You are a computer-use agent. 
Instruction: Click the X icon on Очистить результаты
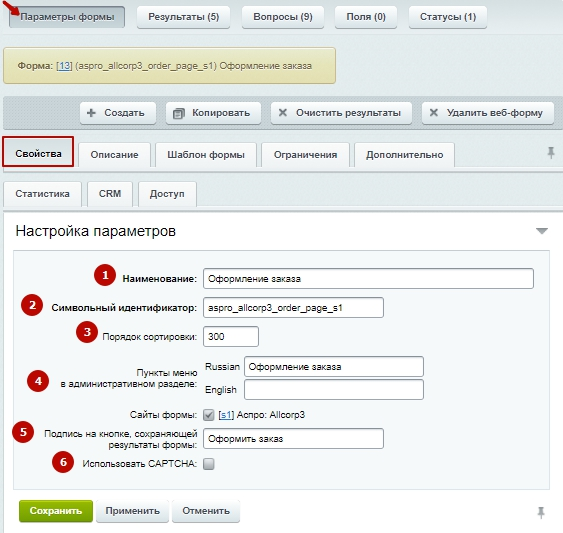283,113
